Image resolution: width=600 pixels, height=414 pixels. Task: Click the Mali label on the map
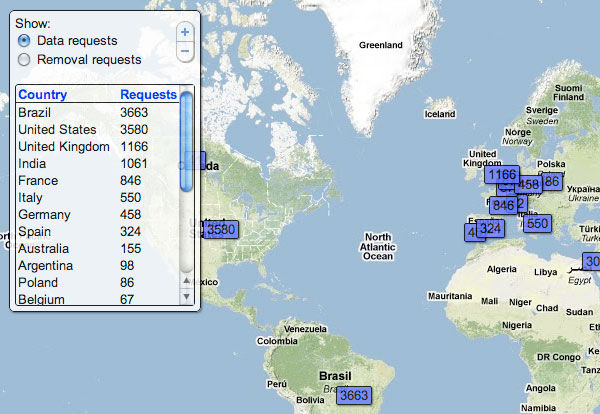(x=489, y=301)
